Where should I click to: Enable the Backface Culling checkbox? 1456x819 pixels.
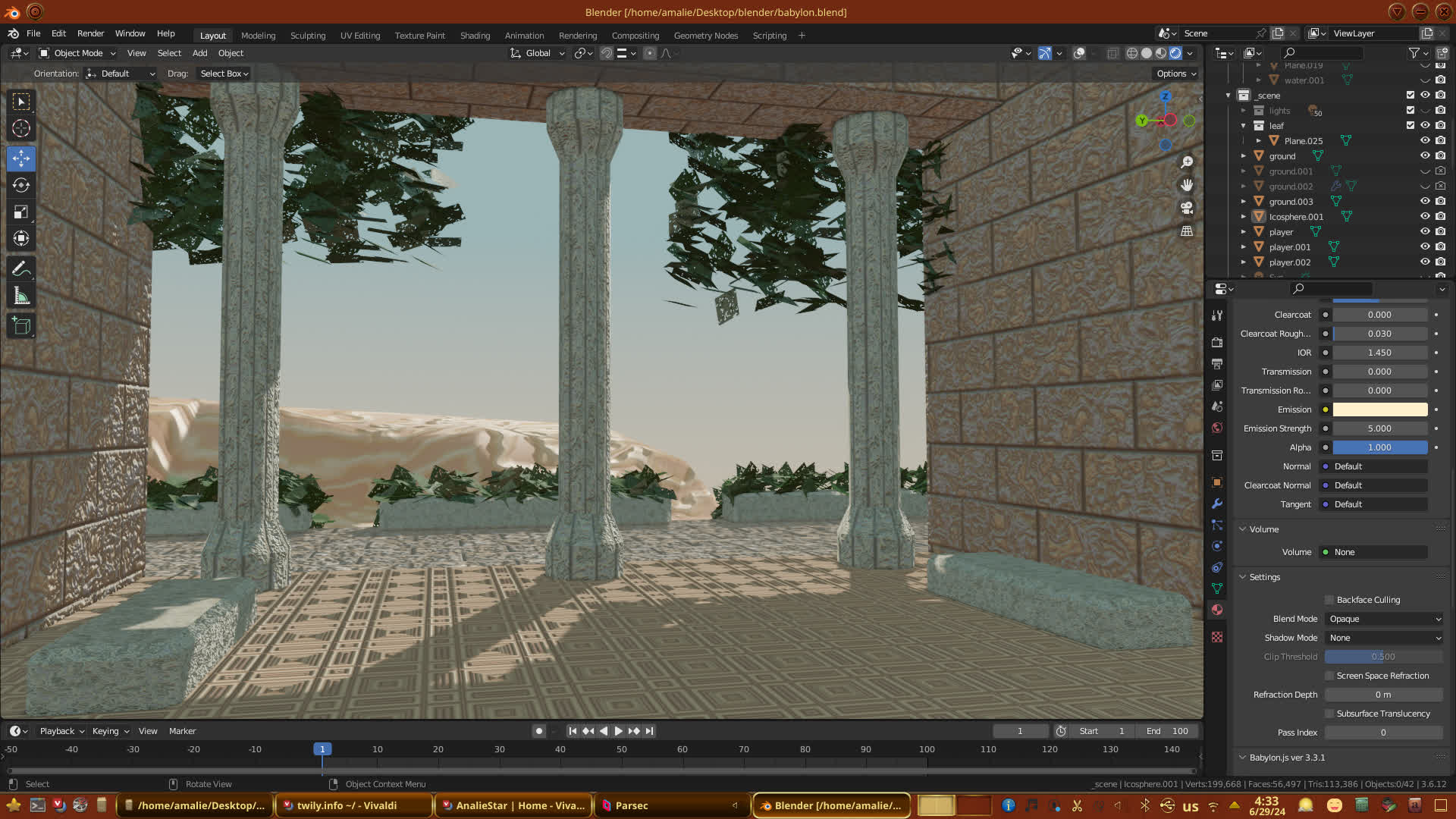[x=1329, y=600]
